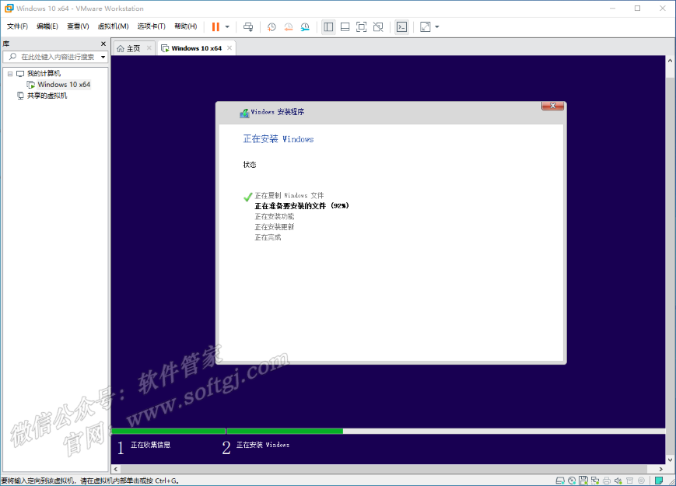Take a snapshot of this virtual machine
The image size is (676, 486).
point(272,27)
